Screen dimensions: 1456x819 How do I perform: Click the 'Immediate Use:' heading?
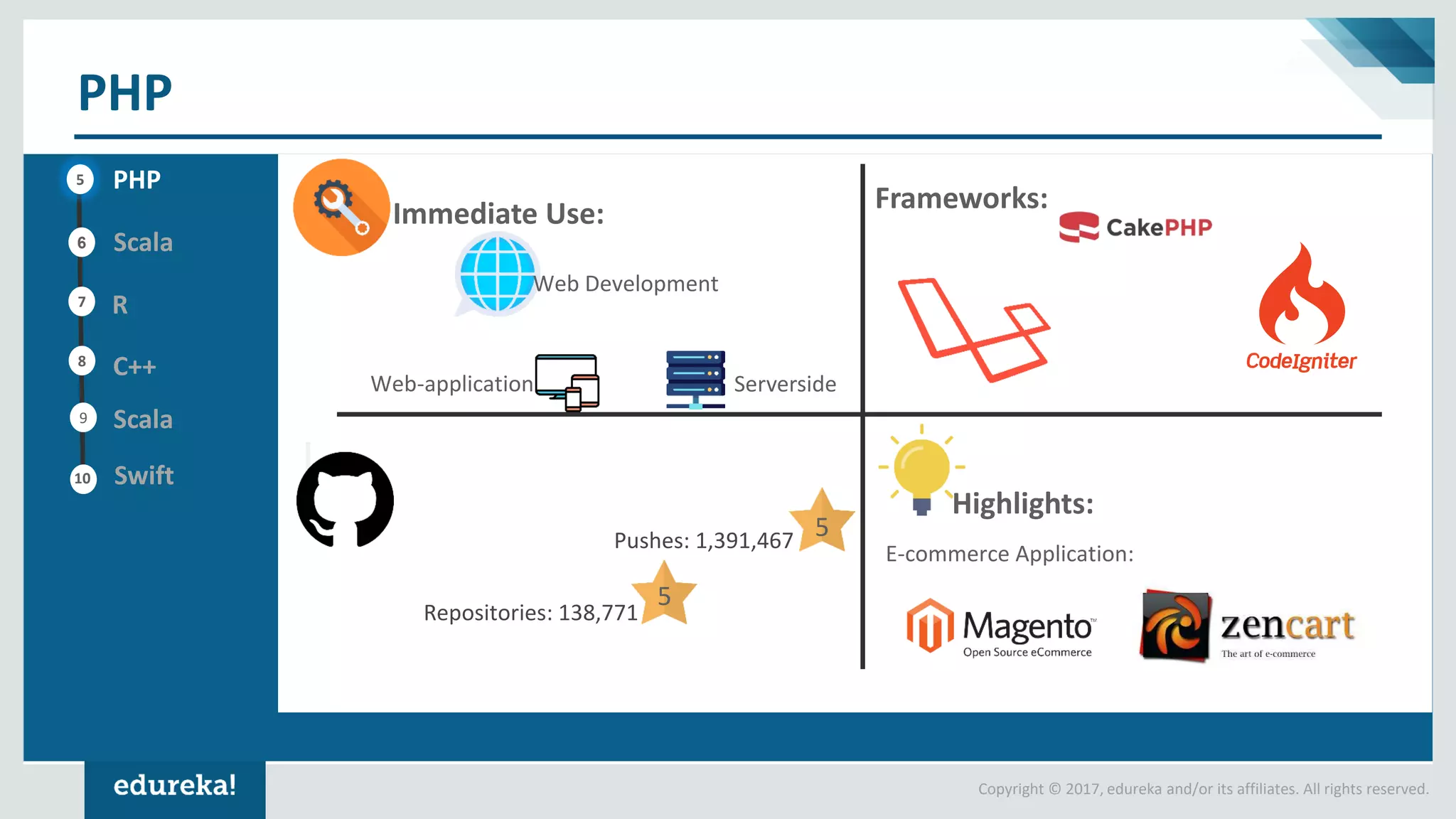click(x=498, y=214)
